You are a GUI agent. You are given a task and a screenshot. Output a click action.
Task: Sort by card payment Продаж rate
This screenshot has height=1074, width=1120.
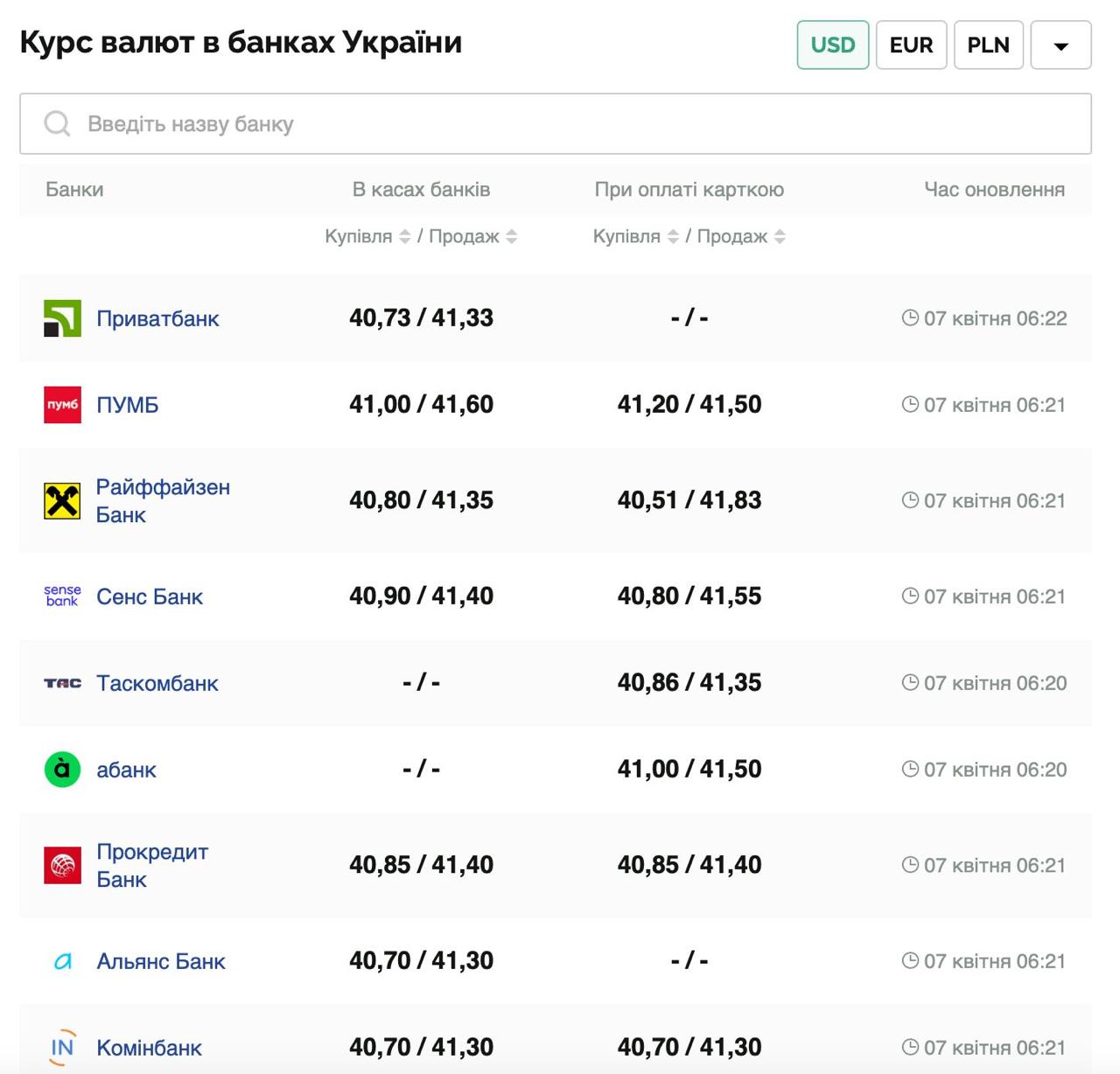click(x=780, y=236)
